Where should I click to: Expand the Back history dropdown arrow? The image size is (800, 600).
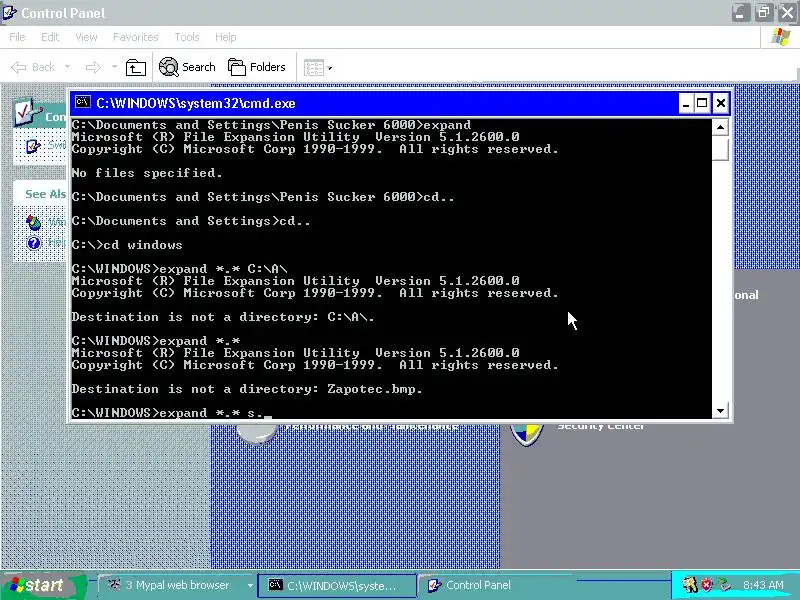tap(67, 67)
